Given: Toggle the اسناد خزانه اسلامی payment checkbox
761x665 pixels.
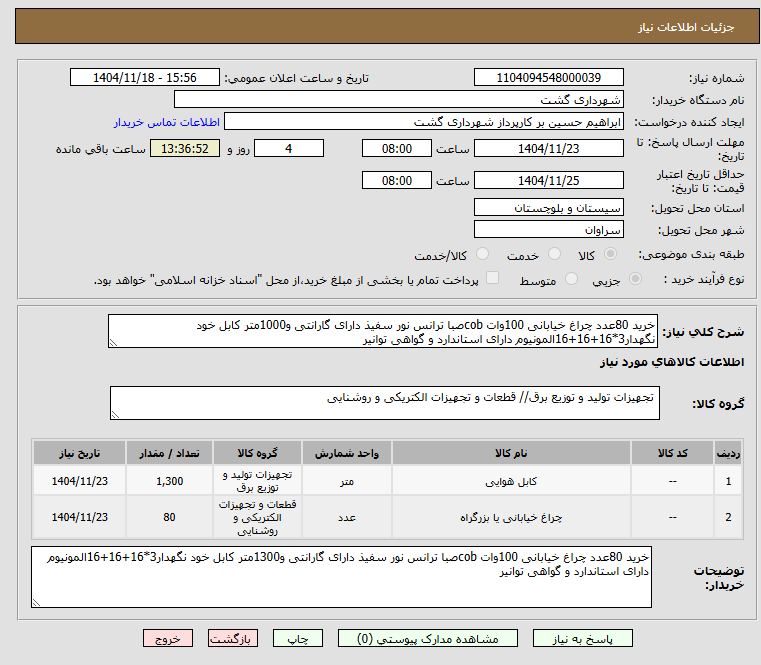Looking at the screenshot, I should coord(493,278).
